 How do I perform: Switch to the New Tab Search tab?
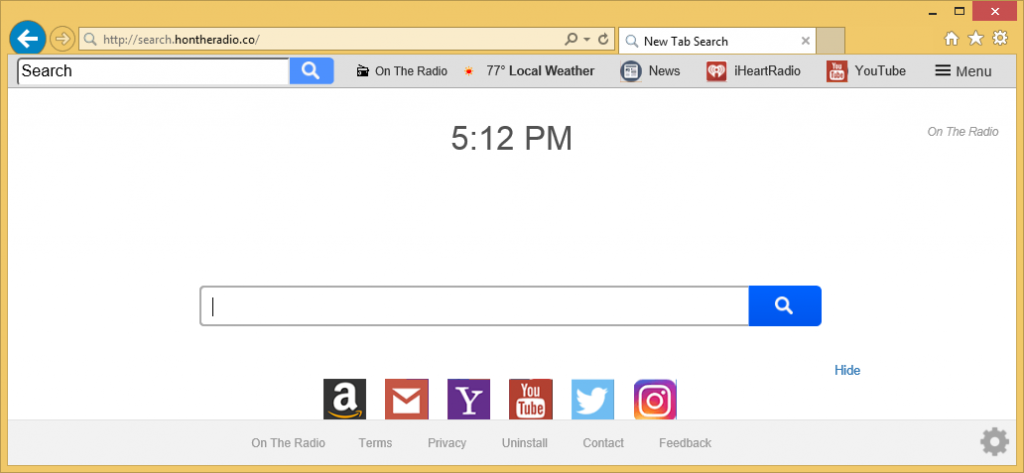coord(716,41)
